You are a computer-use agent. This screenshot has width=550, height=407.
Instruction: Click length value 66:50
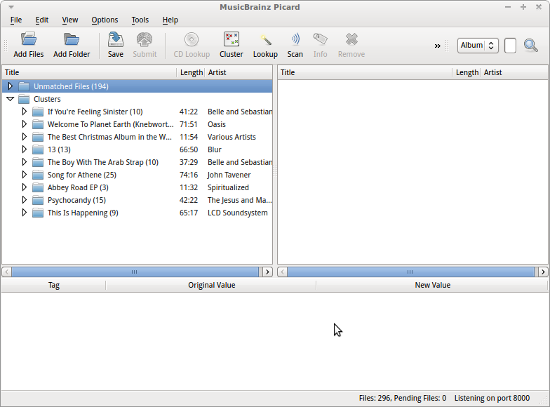pos(189,149)
